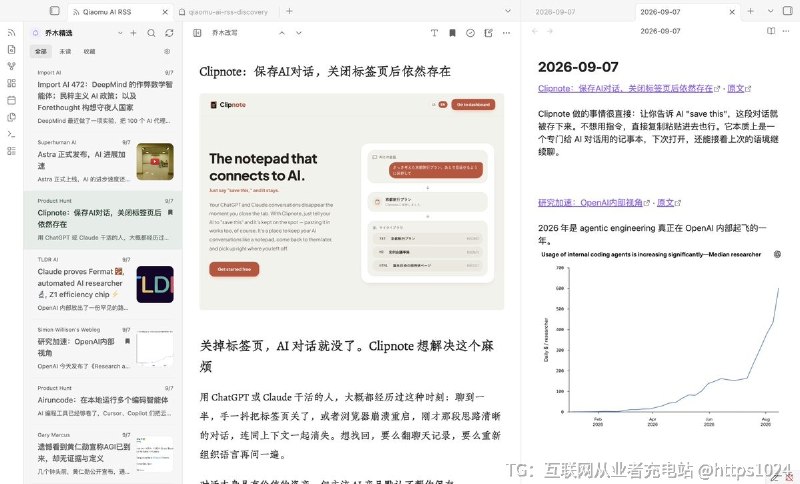
Task: Expand the left pane tab list dropdown
Action: pyautogui.click(x=508, y=11)
